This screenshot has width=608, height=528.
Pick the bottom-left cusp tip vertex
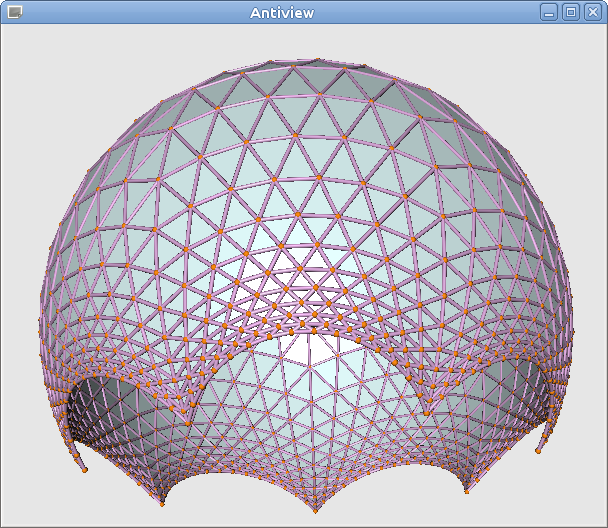(163, 504)
